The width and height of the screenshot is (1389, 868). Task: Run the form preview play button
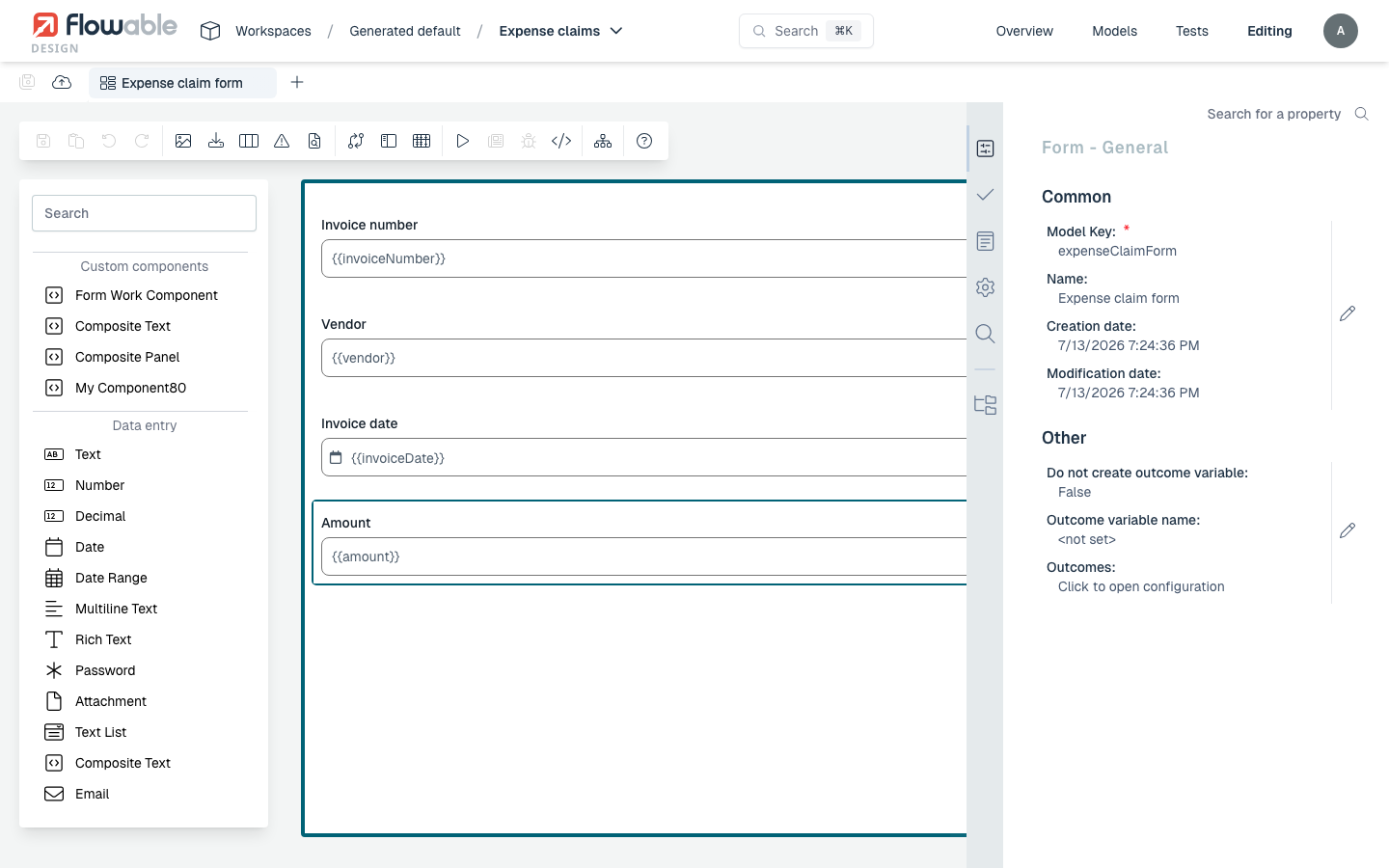pyautogui.click(x=463, y=141)
